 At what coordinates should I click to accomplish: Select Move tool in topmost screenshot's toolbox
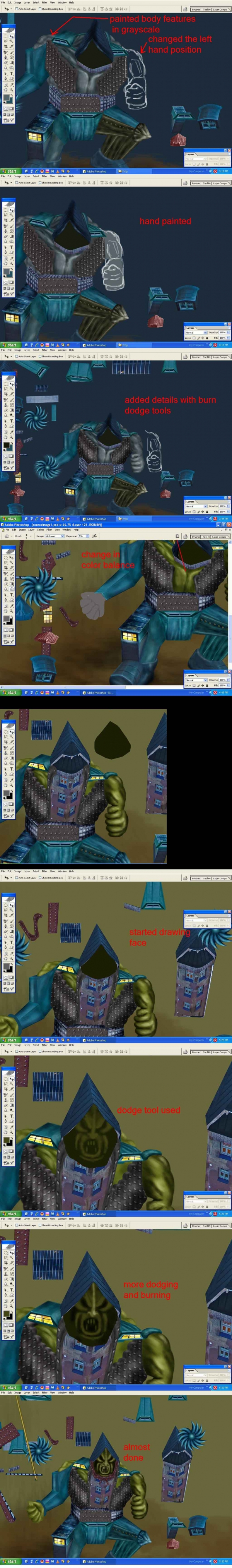(12, 36)
